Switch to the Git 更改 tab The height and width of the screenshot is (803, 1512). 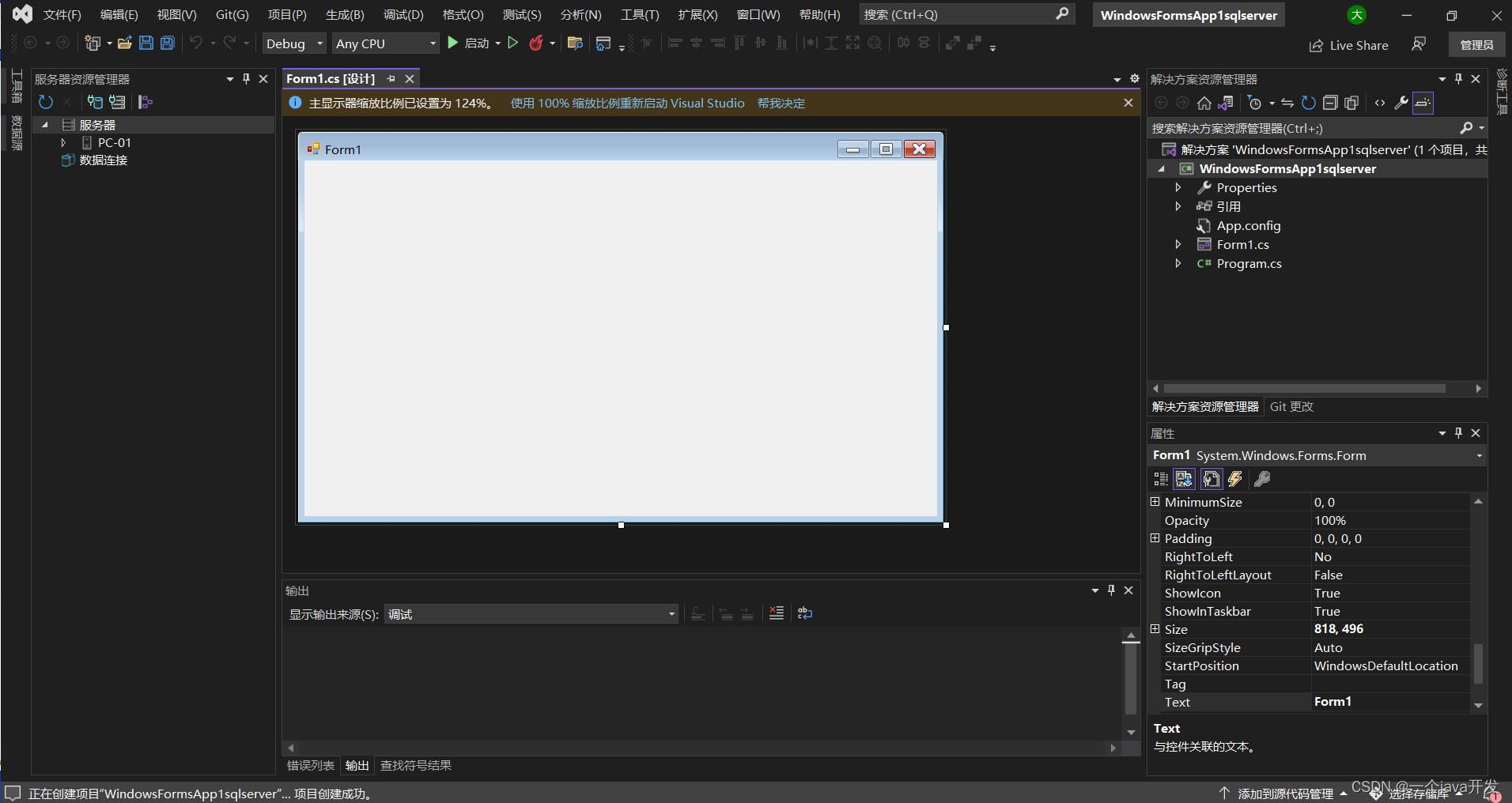click(x=1291, y=406)
